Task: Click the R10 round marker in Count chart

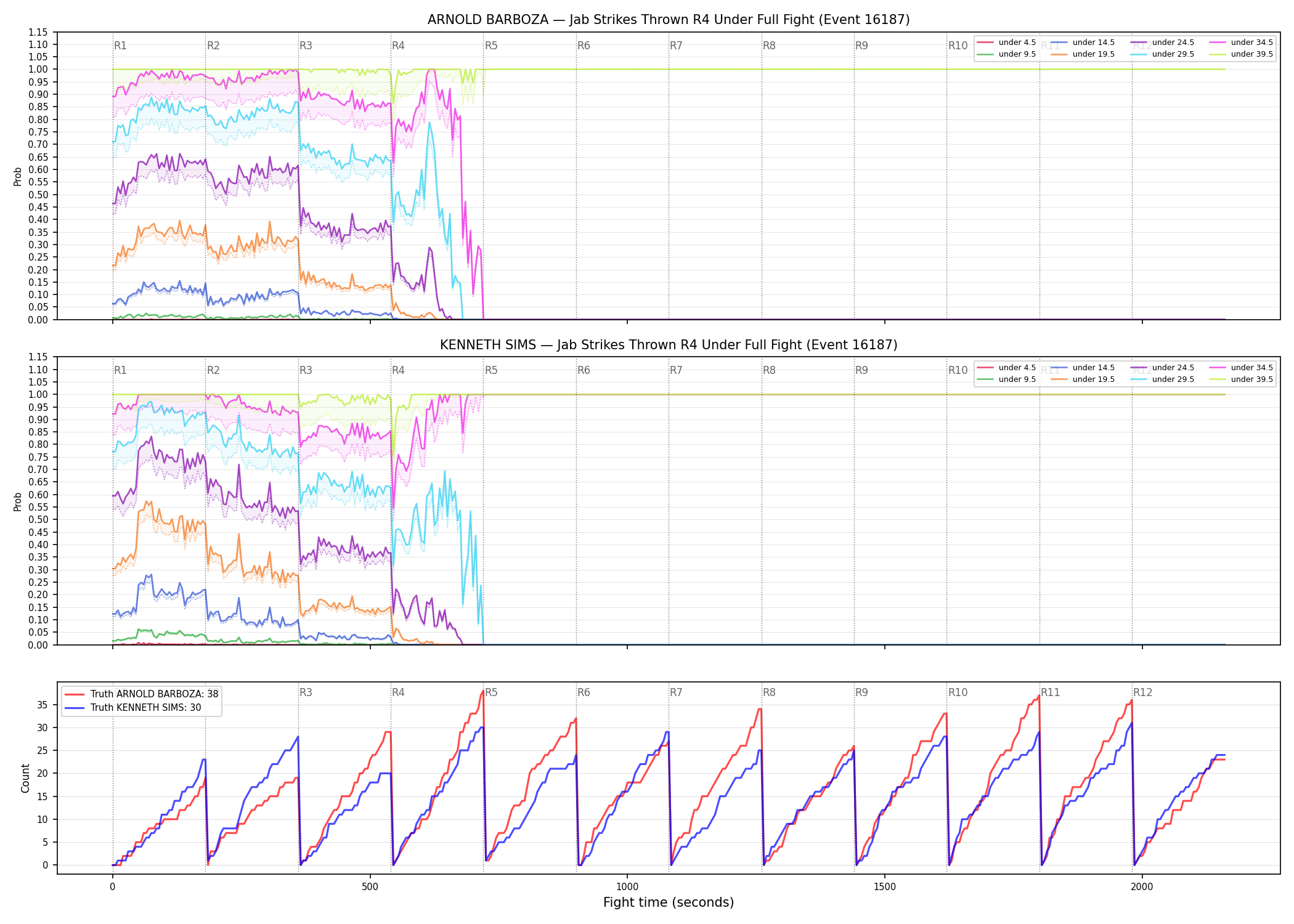Action: [x=958, y=692]
